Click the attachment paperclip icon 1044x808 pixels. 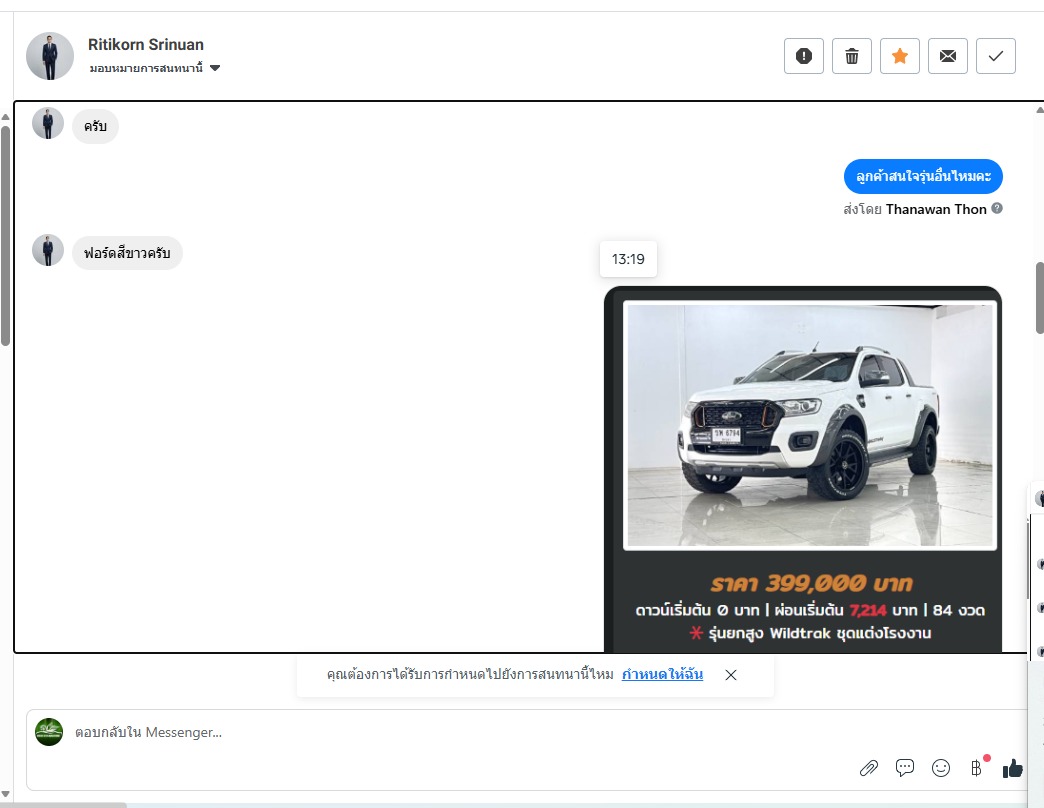868,768
